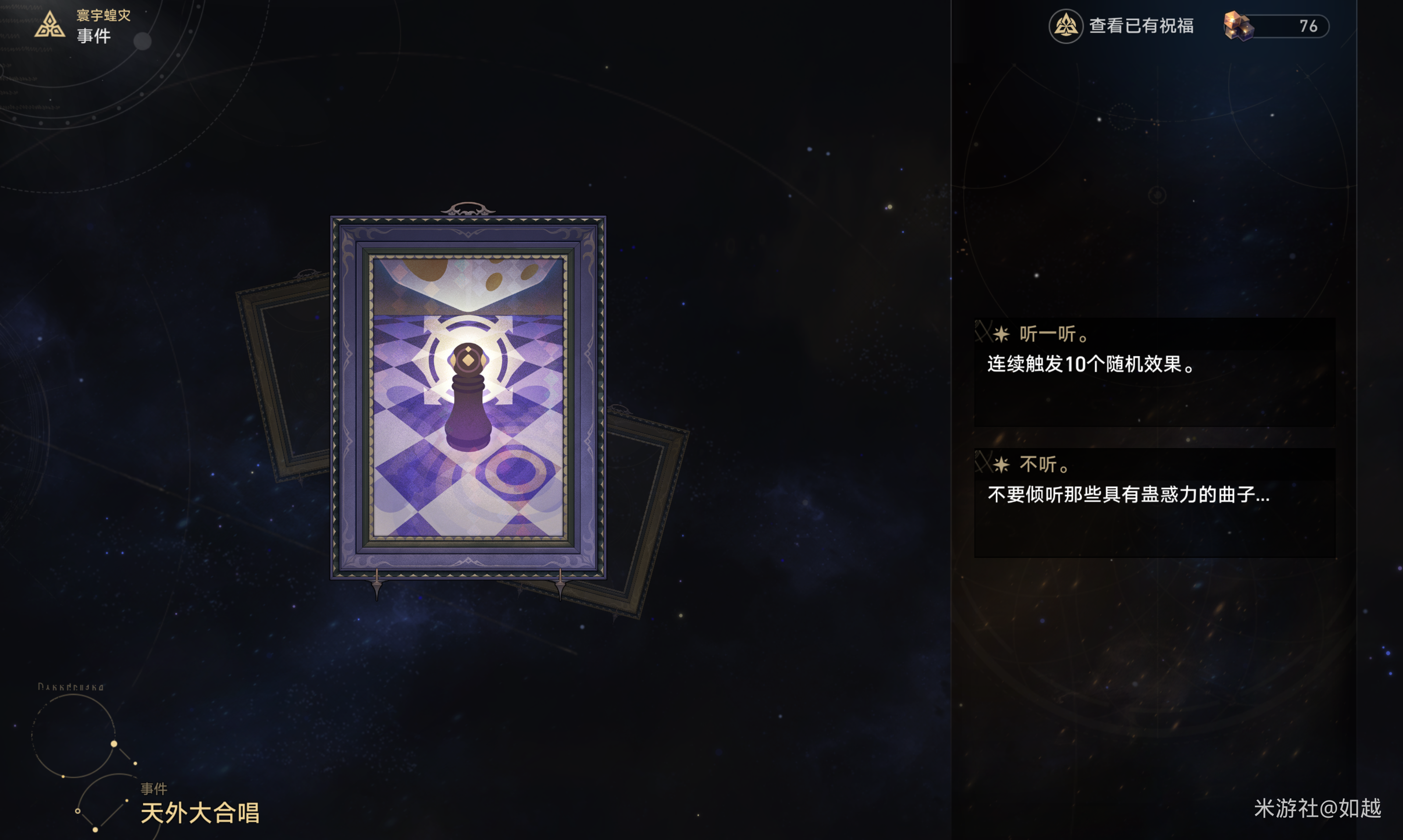
Task: Select the star icon beside 听一听
Action: pos(1001,335)
